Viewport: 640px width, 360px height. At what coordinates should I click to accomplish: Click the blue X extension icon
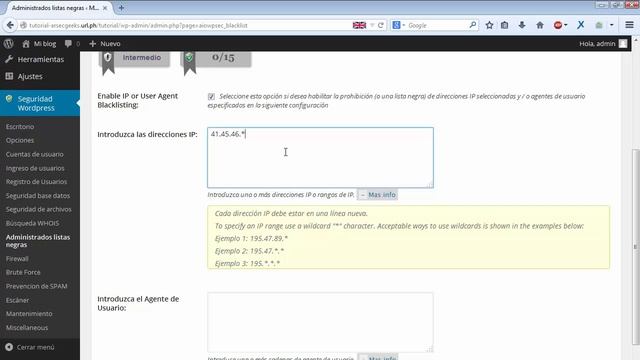point(580,25)
